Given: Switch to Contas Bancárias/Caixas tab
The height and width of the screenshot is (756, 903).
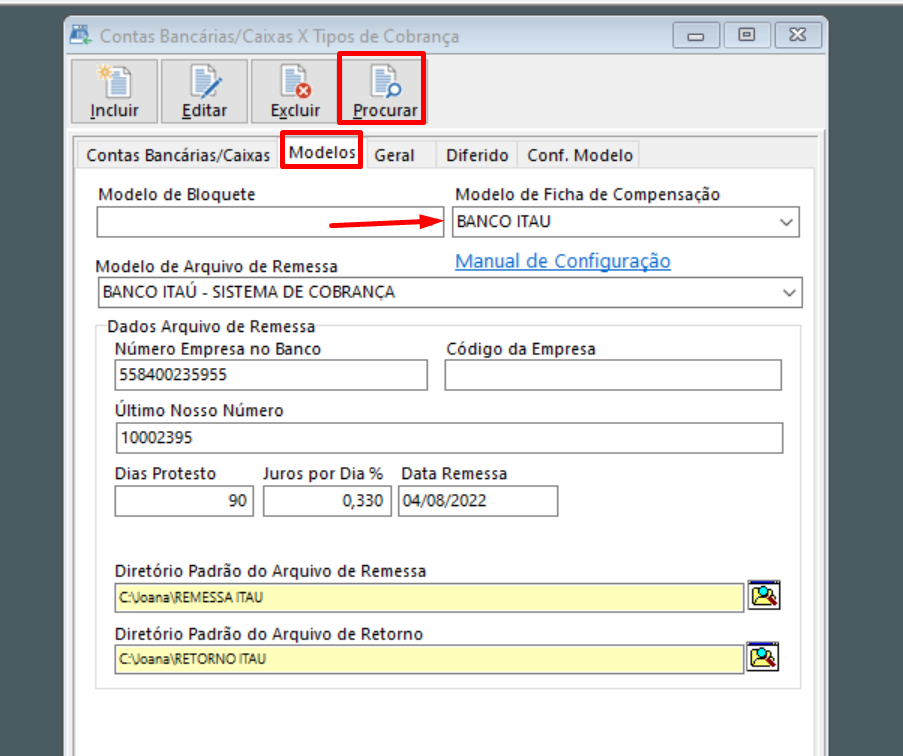Looking at the screenshot, I should point(178,155).
